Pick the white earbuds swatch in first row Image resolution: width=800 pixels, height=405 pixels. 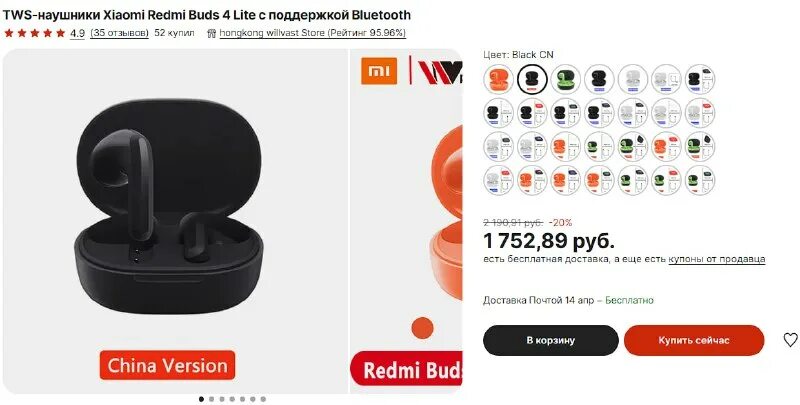tap(633, 80)
